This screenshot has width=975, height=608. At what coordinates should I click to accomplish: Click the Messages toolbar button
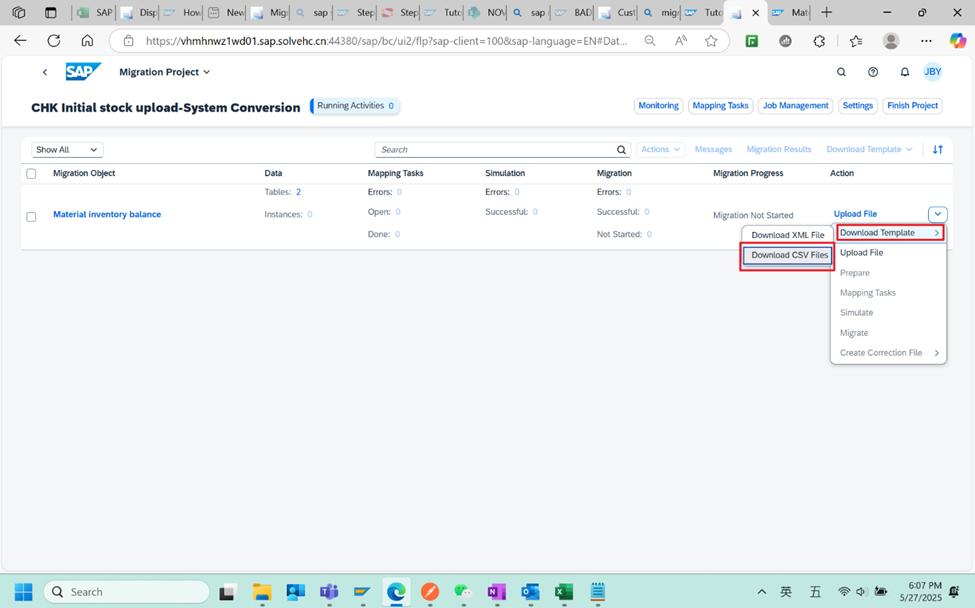click(713, 149)
